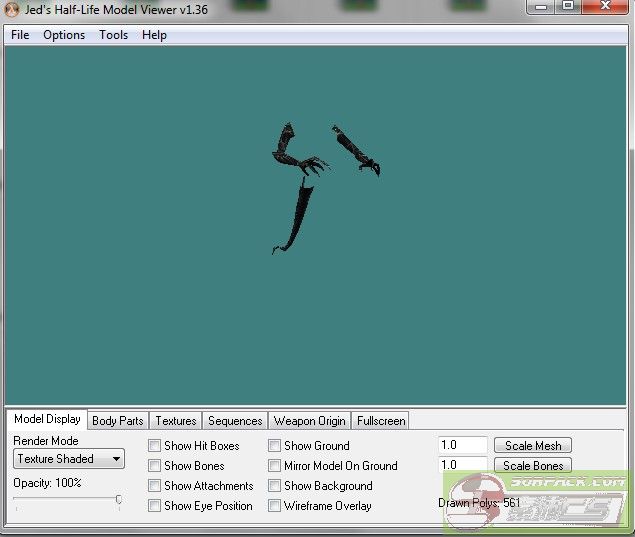Enable Wireframe Overlay checkbox

pyautogui.click(x=275, y=506)
